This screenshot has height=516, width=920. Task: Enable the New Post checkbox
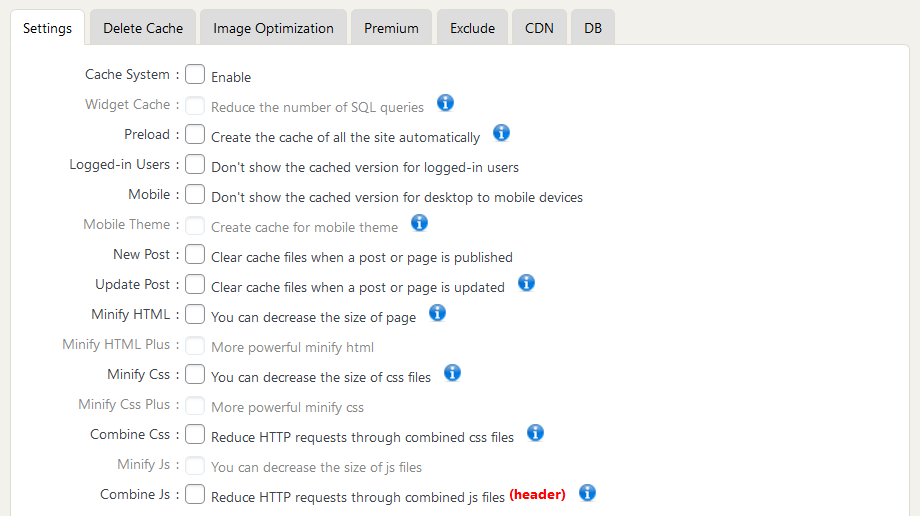click(195, 254)
